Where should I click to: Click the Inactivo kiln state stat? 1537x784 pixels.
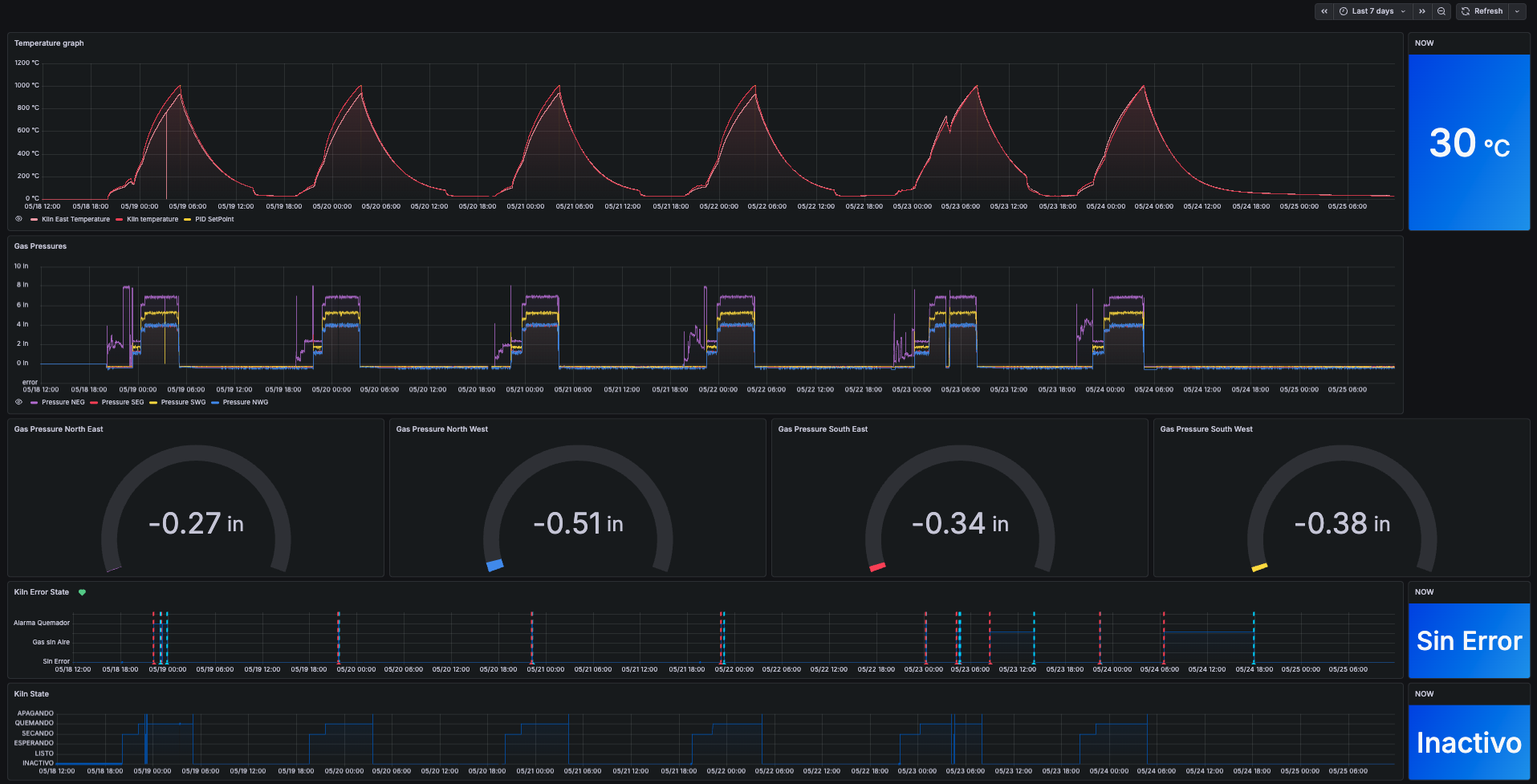pyautogui.click(x=1469, y=743)
